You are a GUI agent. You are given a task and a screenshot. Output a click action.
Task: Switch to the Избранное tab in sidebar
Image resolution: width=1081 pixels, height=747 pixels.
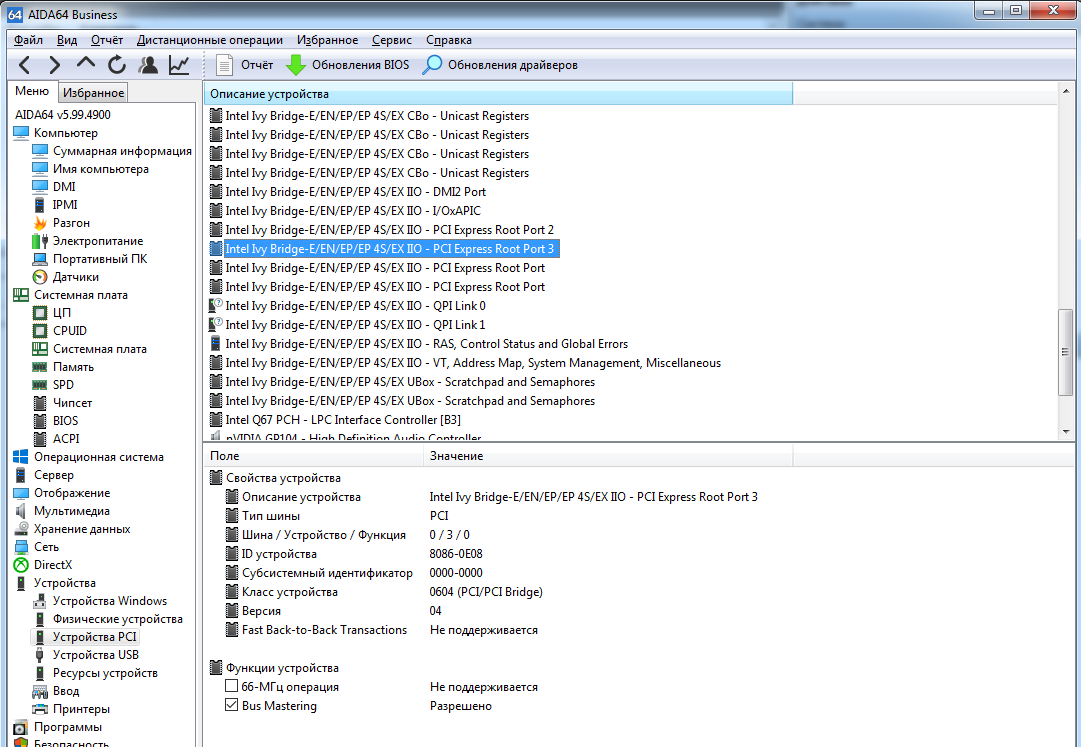coord(93,92)
